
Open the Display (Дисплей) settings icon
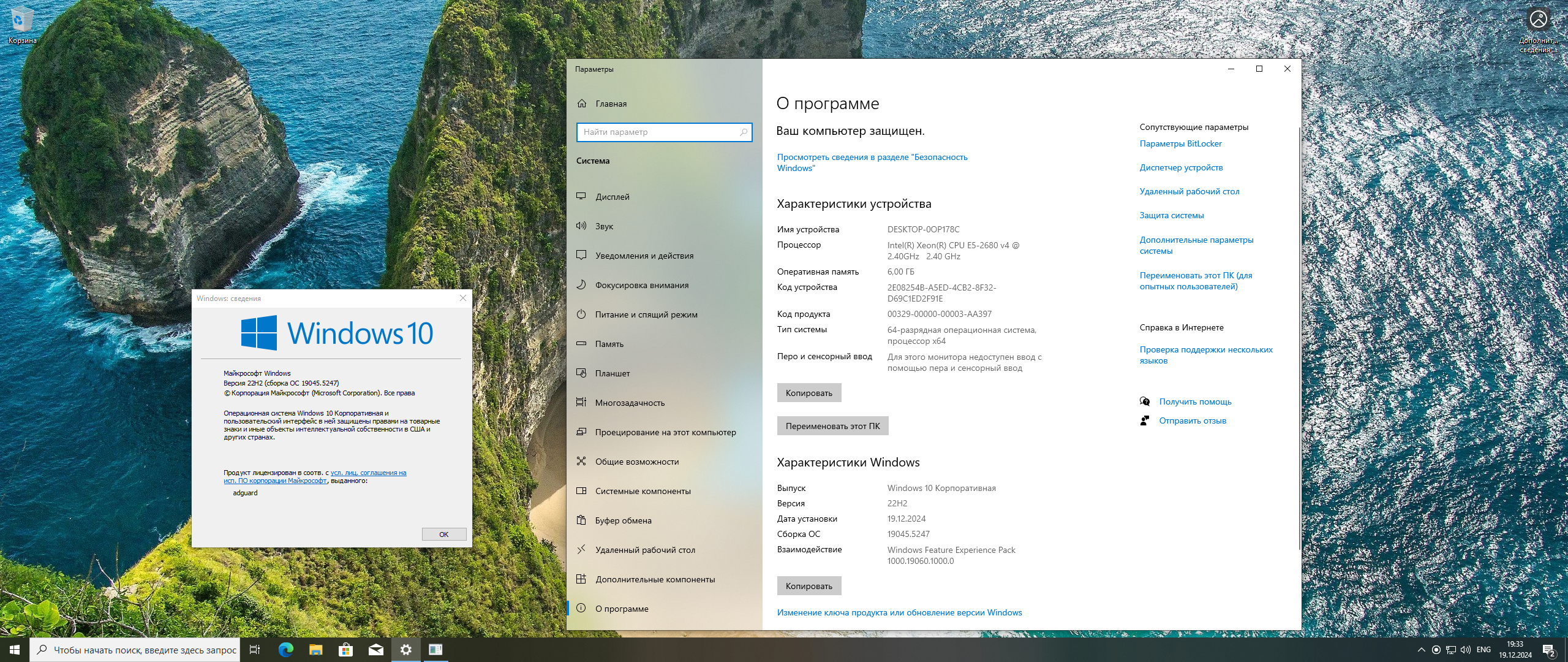581,196
